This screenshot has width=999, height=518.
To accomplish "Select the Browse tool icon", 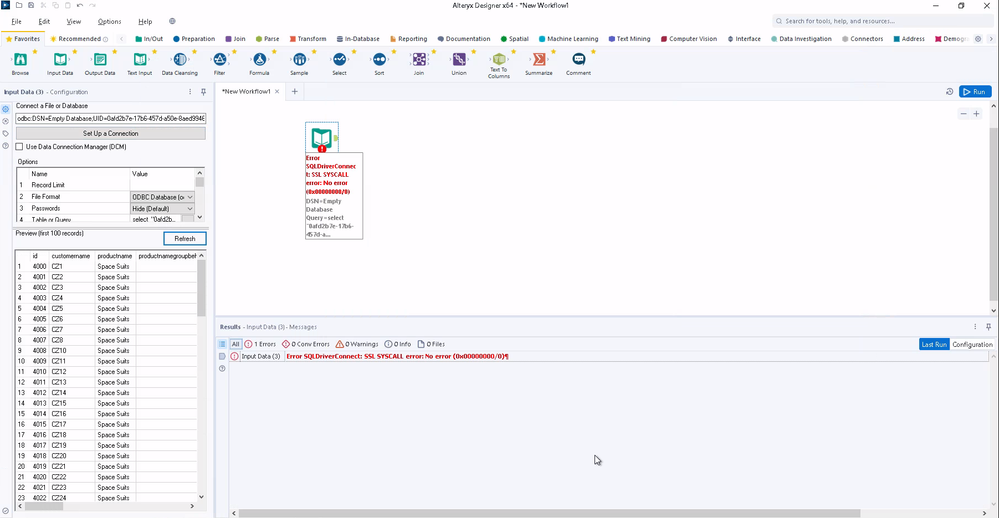I will pyautogui.click(x=20, y=60).
